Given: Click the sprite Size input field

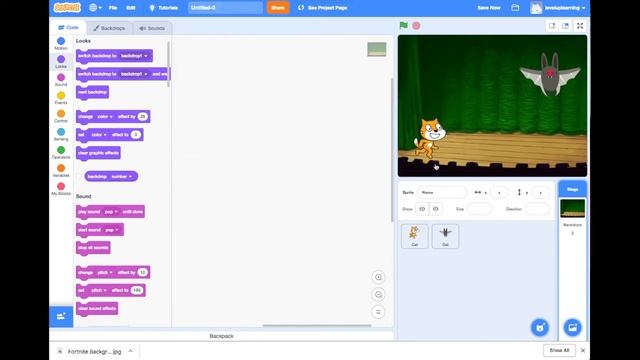Looking at the screenshot, I should tap(480, 209).
